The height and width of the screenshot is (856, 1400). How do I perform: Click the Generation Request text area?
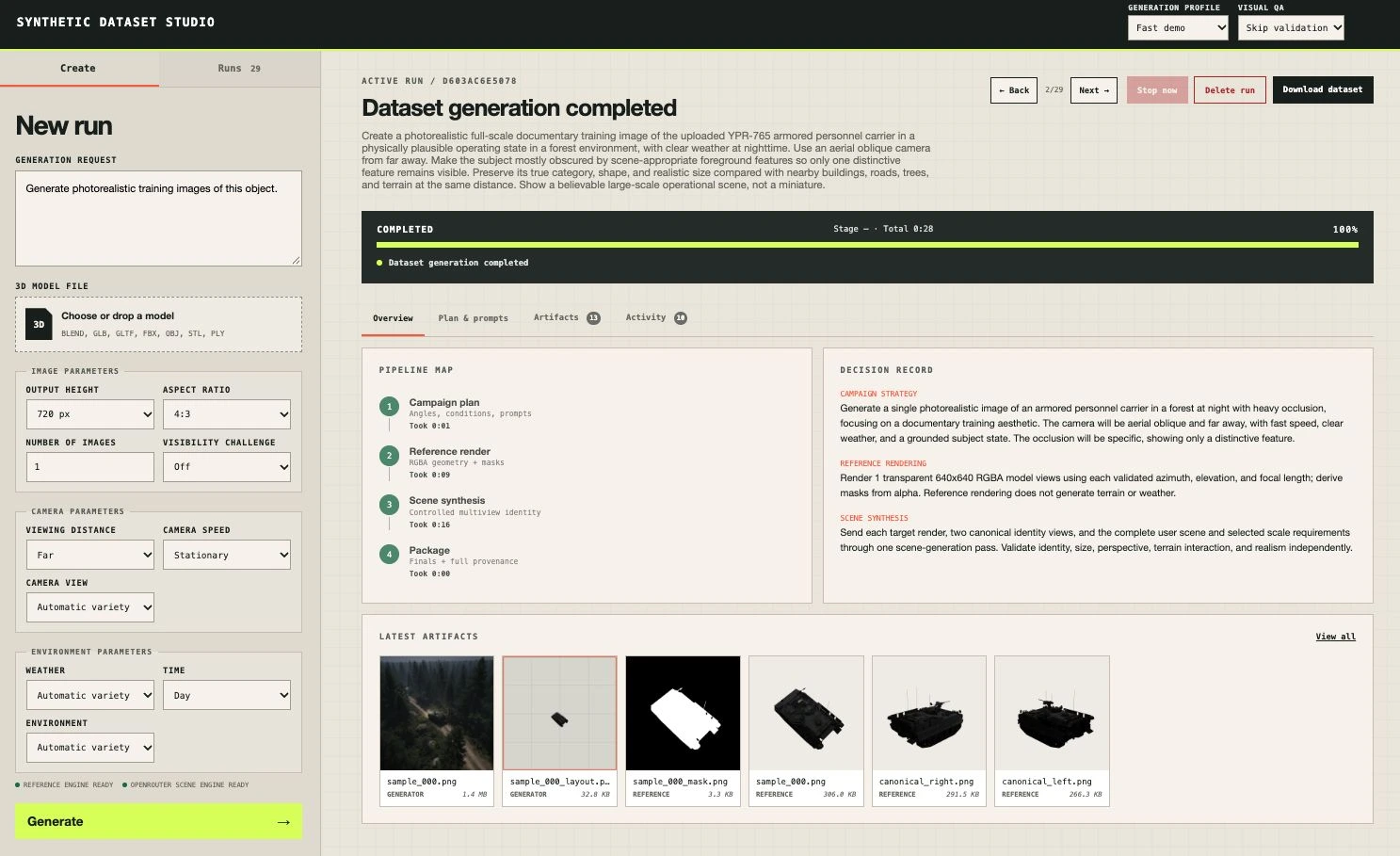[x=158, y=218]
